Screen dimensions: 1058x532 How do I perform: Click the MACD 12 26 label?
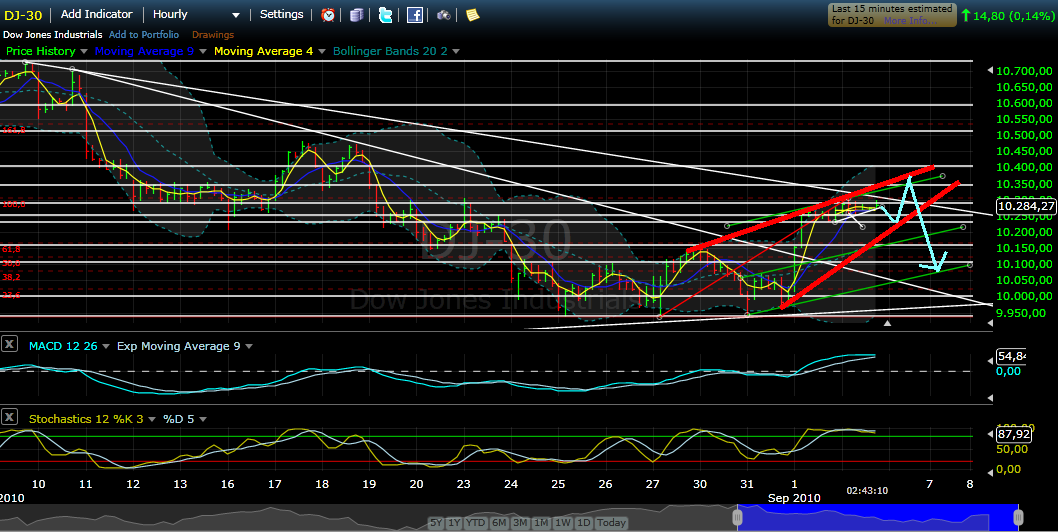pos(63,346)
